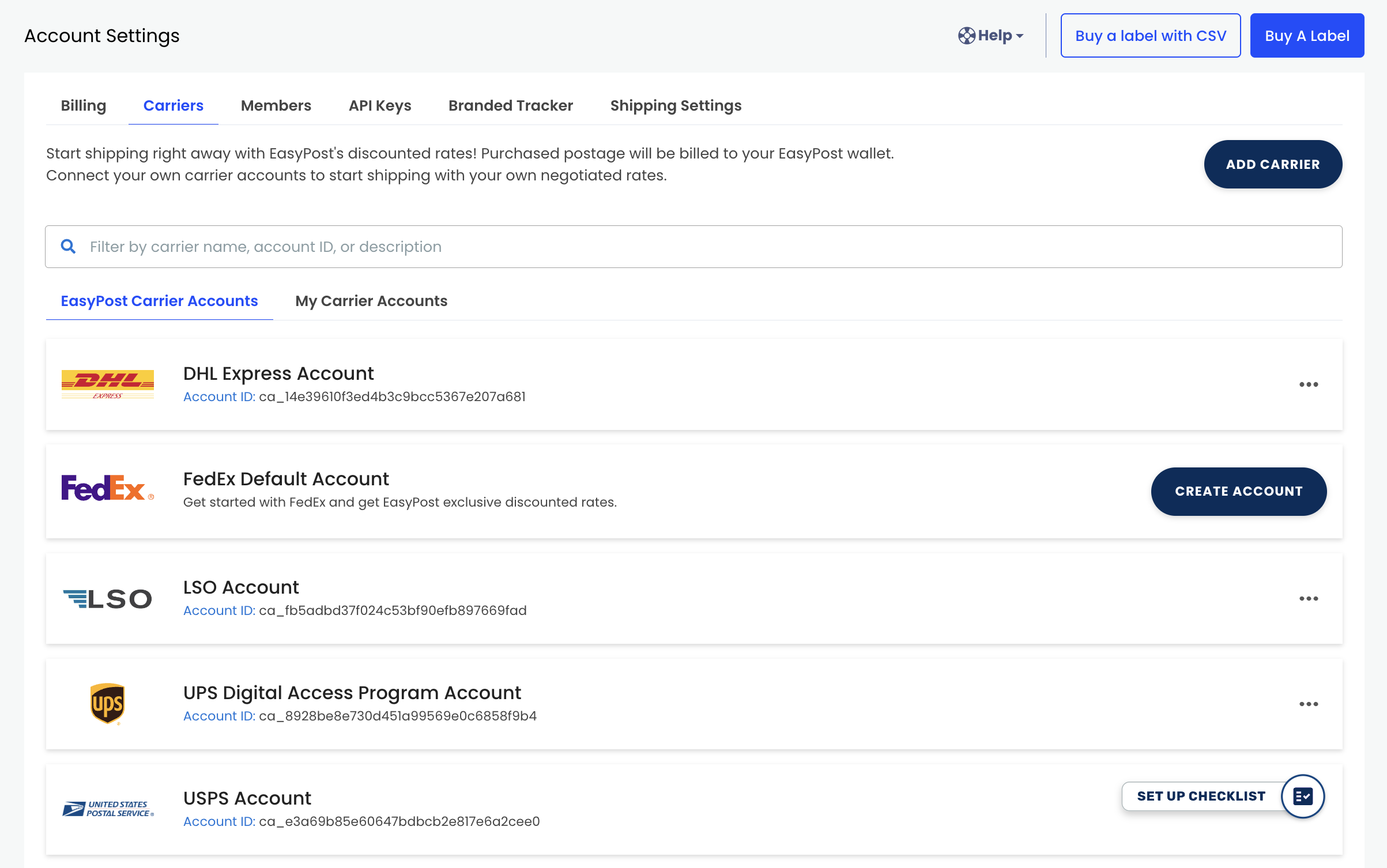Click the LSO carrier logo

point(108,598)
